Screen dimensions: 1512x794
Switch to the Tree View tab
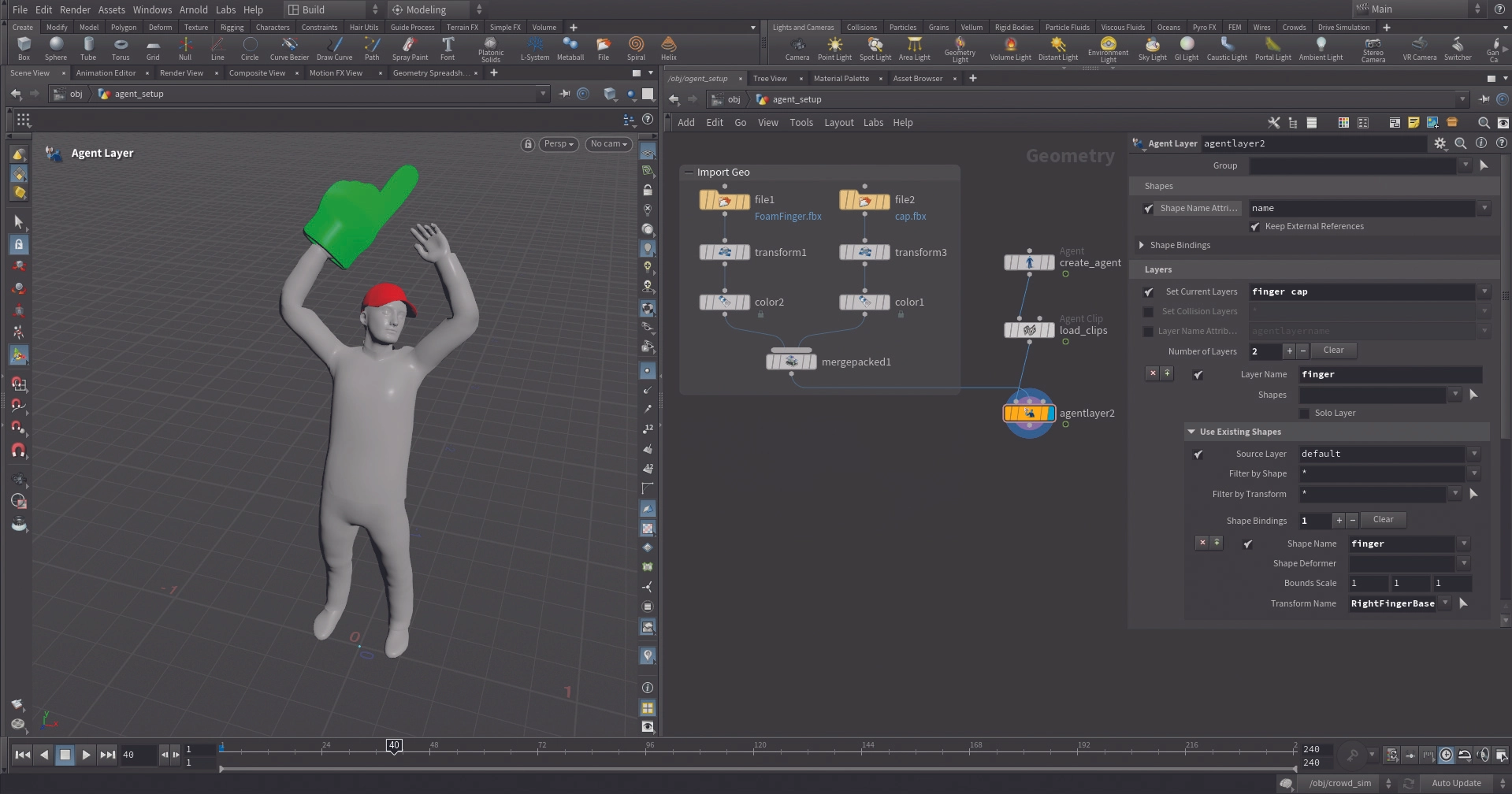pos(770,78)
